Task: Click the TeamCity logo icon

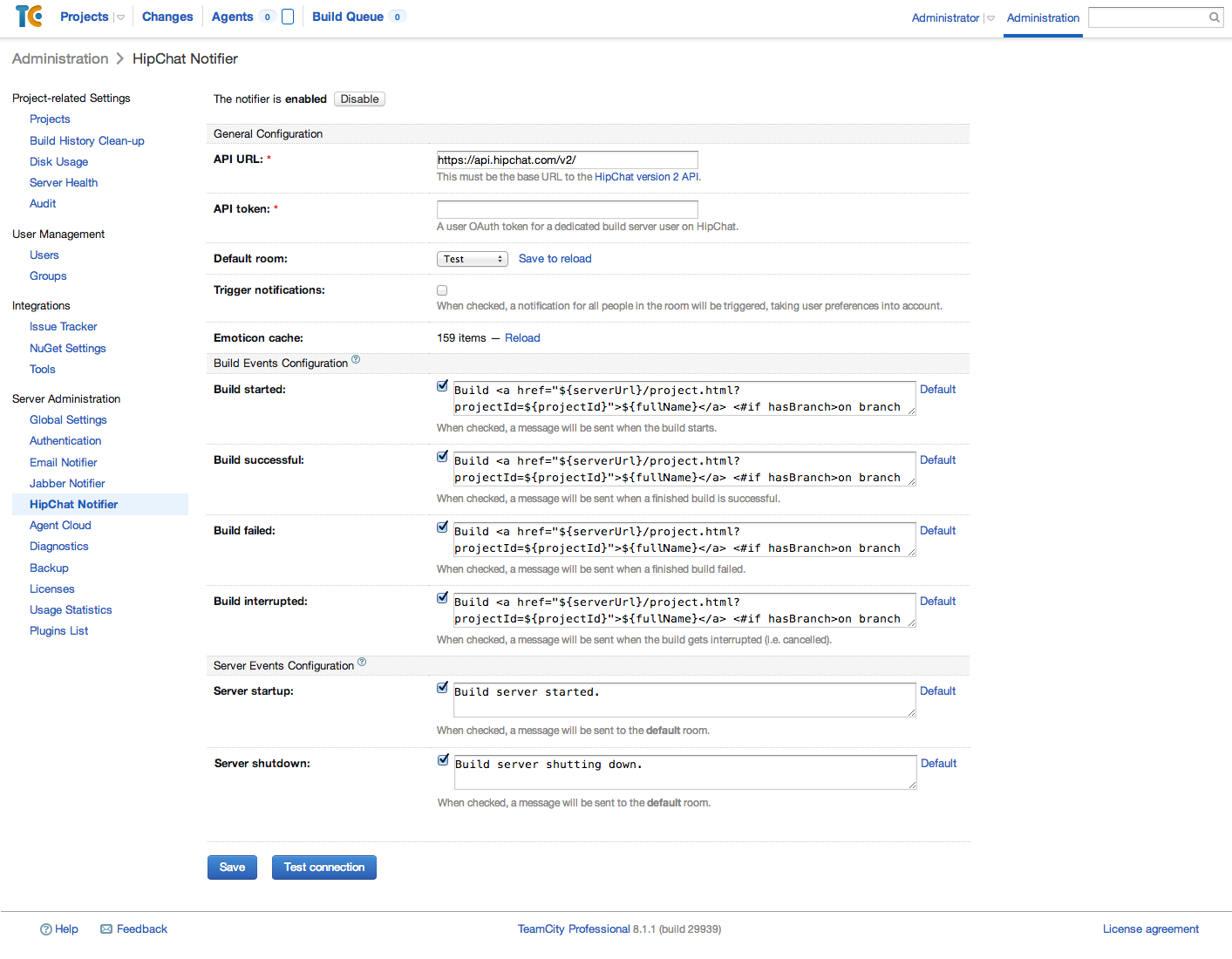Action: click(x=29, y=17)
